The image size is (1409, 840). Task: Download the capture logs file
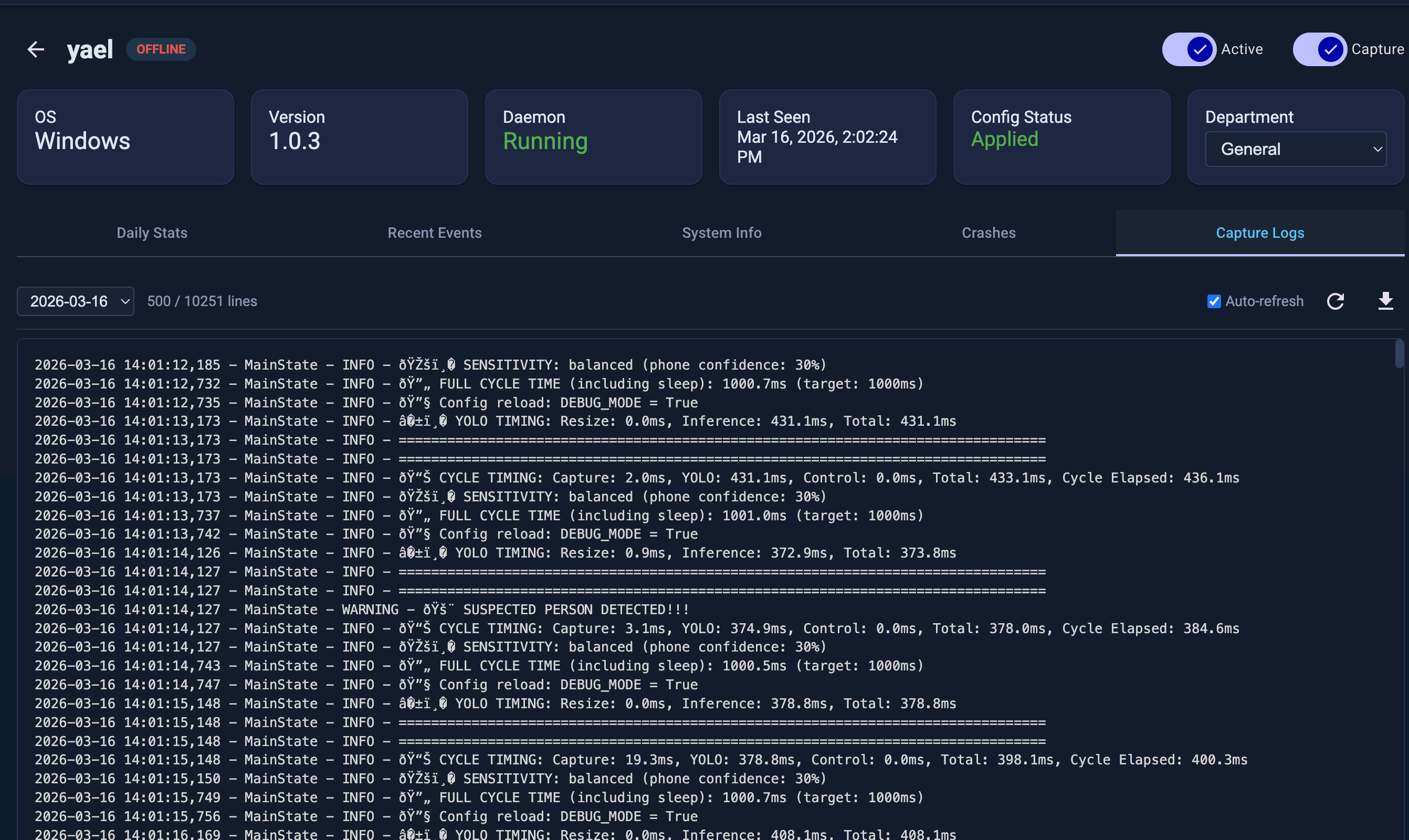tap(1386, 301)
